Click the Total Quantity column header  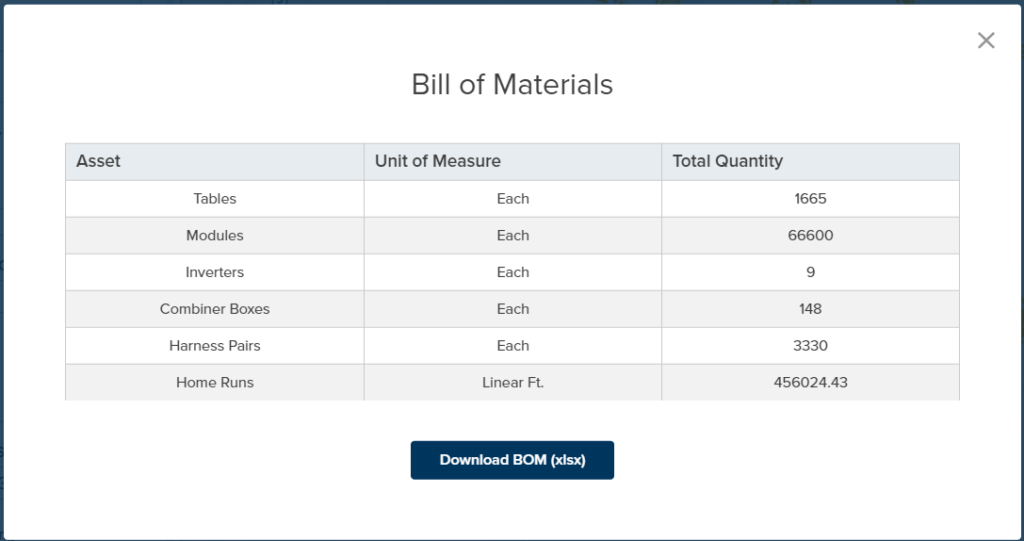coord(727,161)
